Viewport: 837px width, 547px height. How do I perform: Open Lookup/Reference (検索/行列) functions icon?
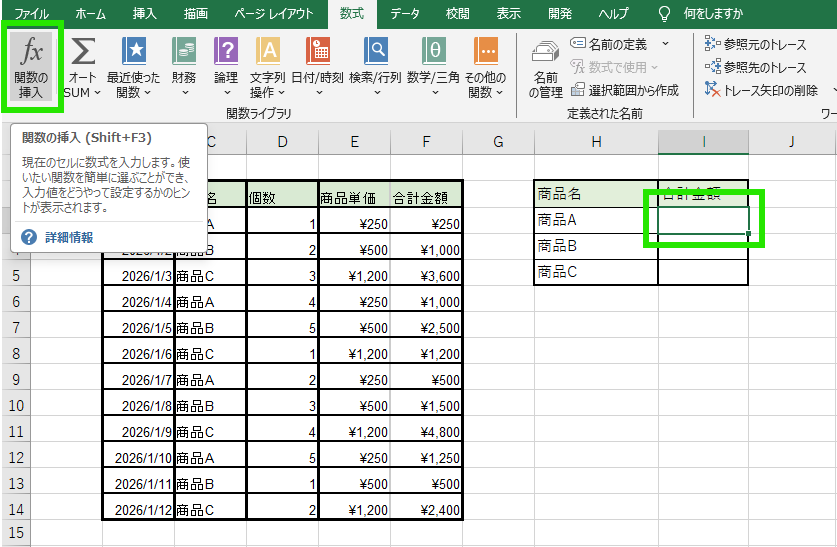point(376,52)
